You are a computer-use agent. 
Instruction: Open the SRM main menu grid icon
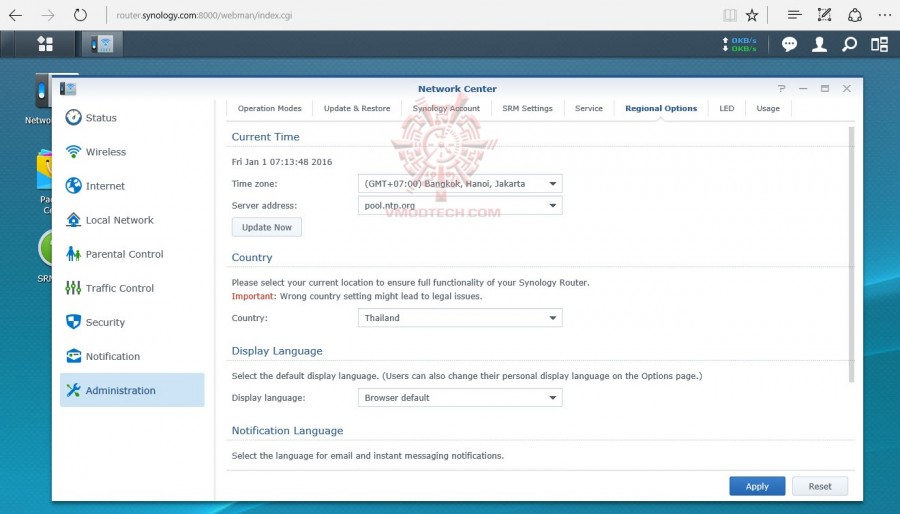(x=45, y=44)
